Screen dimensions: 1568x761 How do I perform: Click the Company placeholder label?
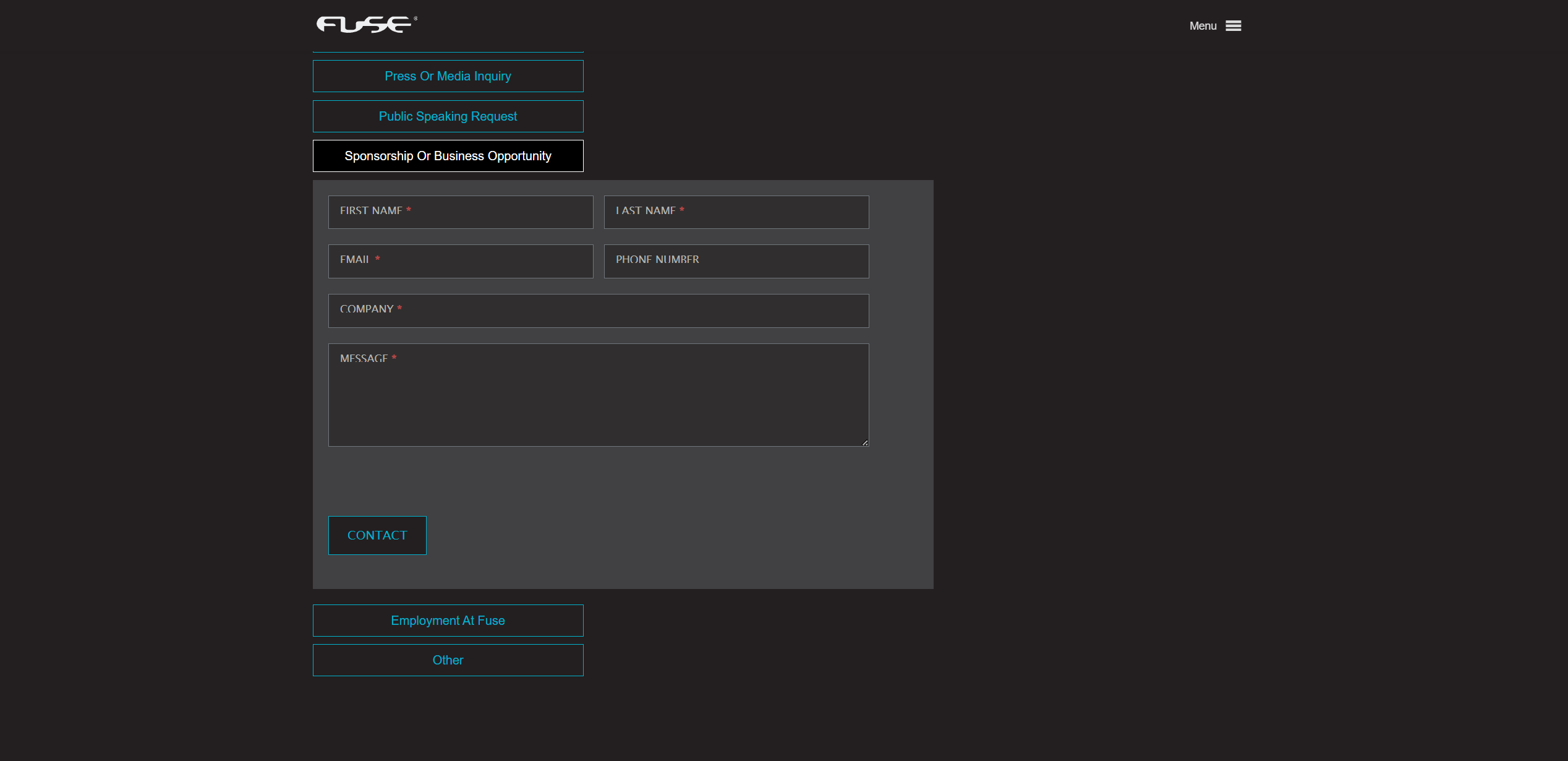point(367,309)
